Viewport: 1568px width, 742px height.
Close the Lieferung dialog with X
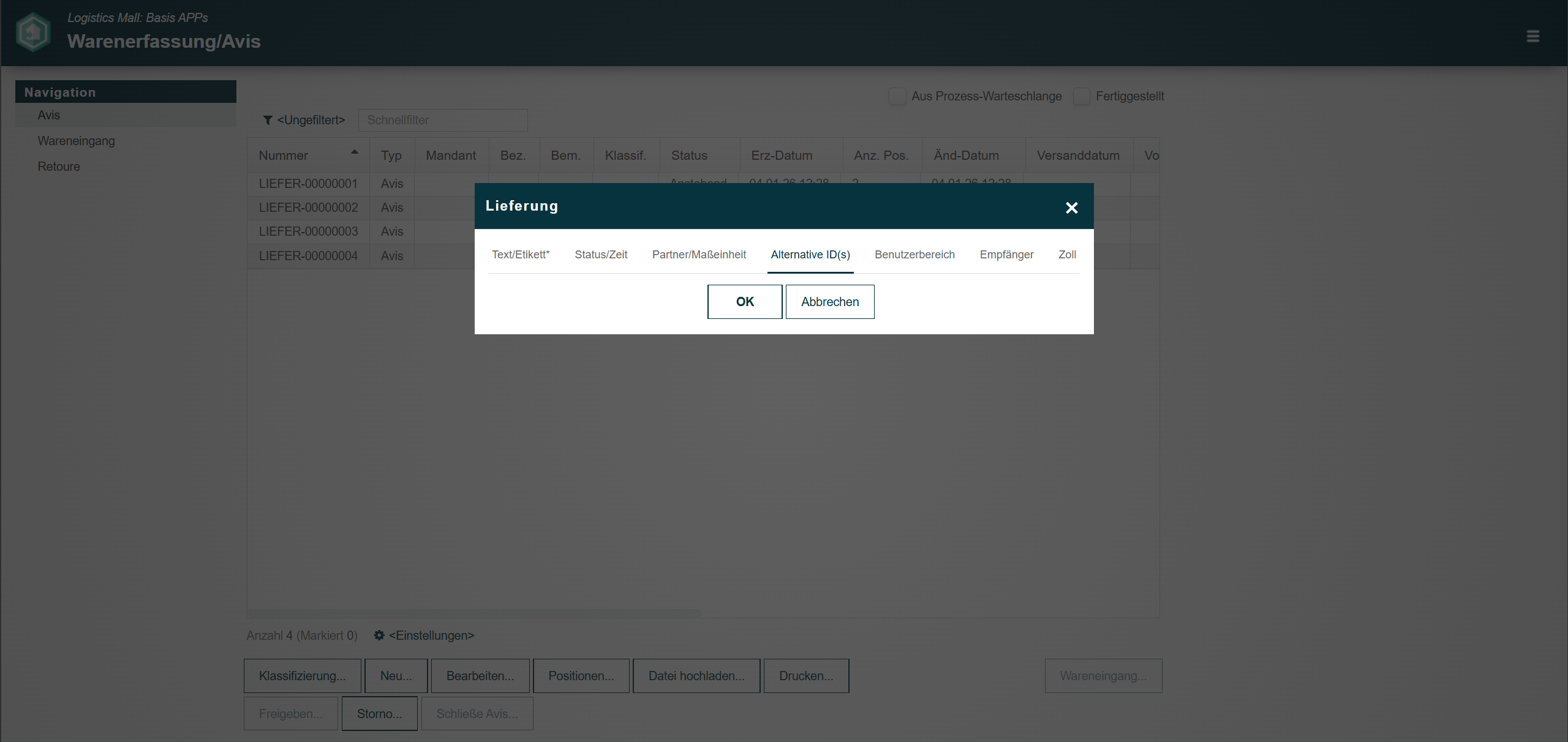tap(1071, 208)
